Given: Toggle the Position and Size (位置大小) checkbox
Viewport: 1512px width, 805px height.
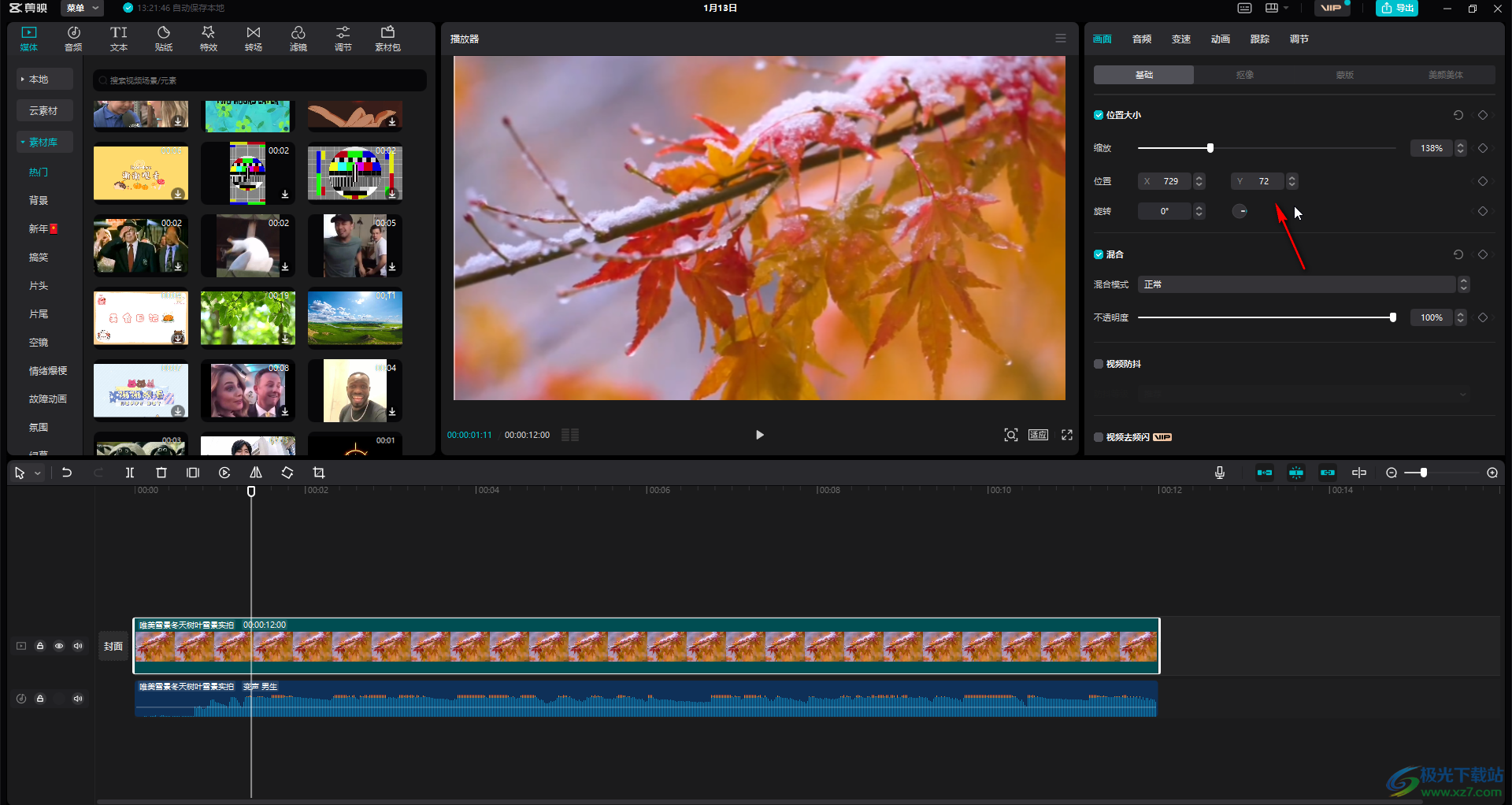Looking at the screenshot, I should click(1099, 115).
